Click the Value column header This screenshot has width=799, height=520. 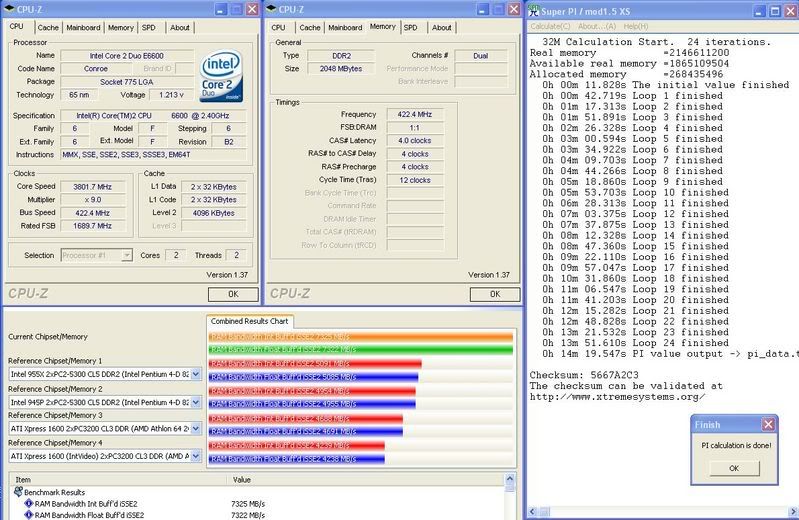365,480
